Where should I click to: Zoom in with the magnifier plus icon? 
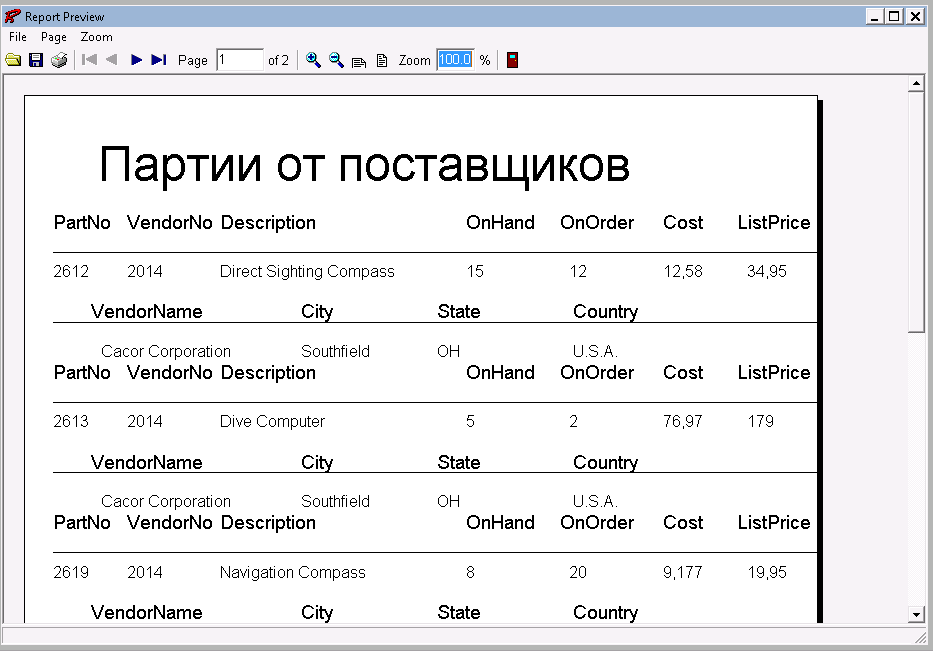point(313,60)
